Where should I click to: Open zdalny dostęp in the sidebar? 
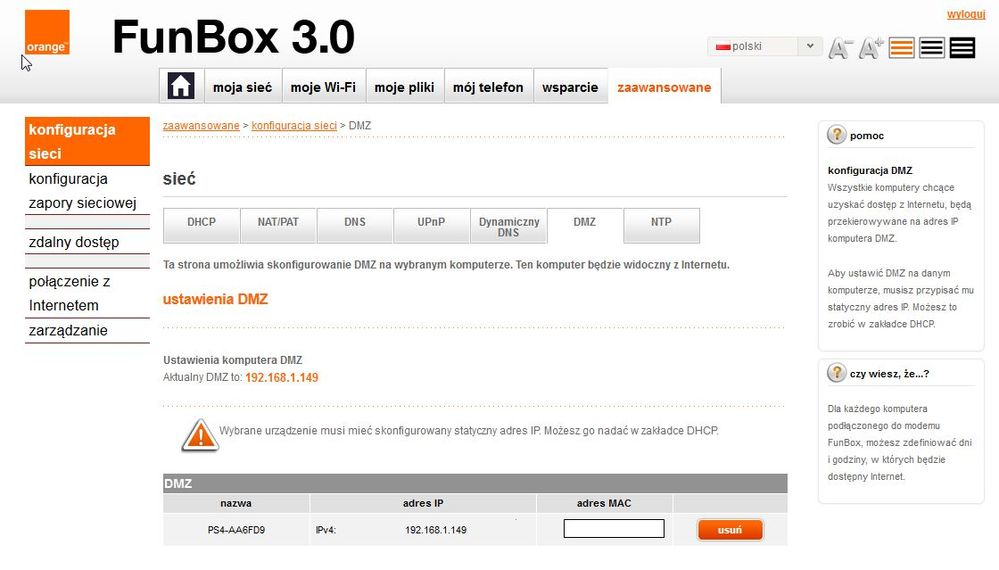(74, 242)
